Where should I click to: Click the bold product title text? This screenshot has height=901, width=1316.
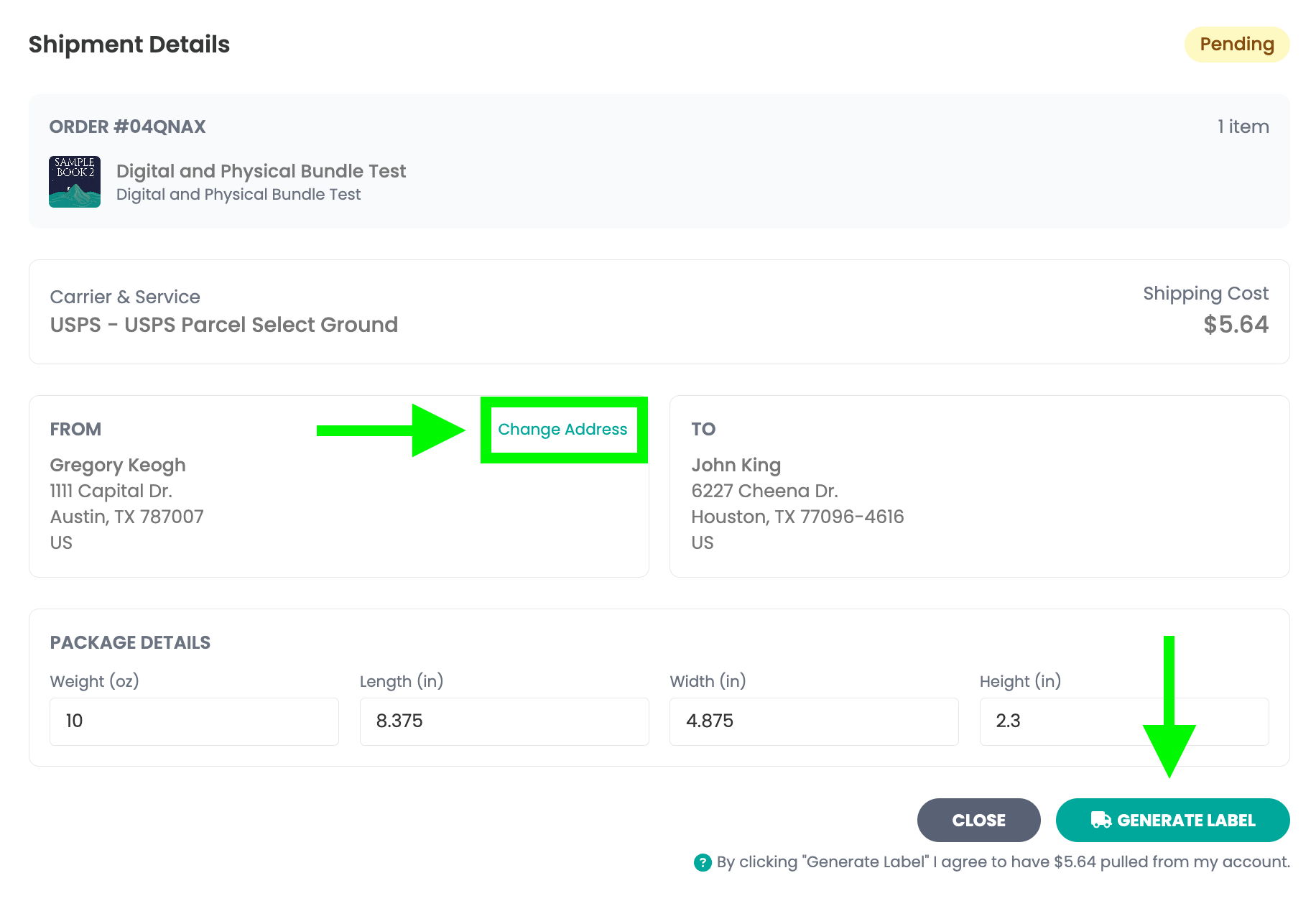(261, 171)
